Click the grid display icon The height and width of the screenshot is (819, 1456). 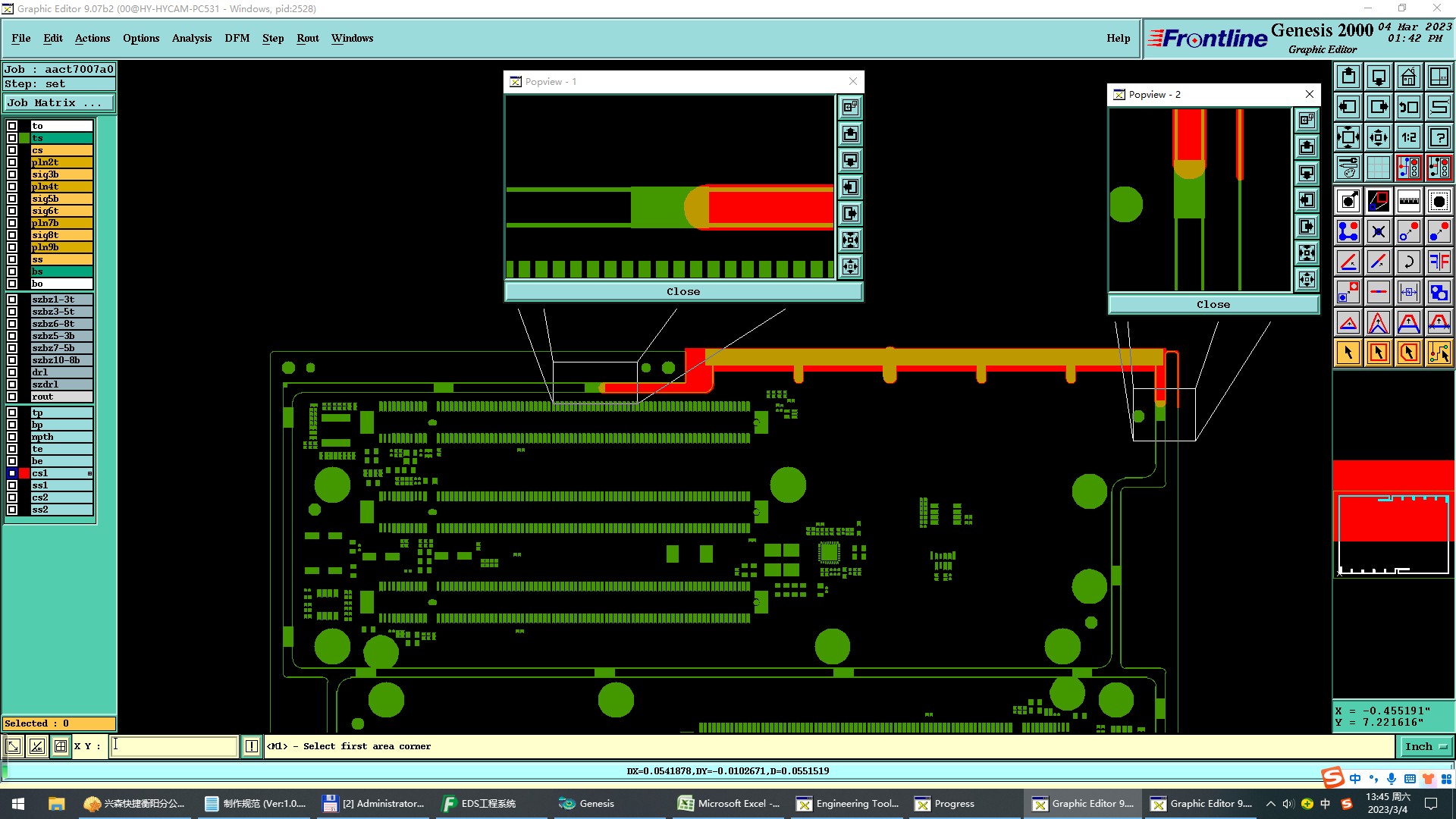coord(1378,168)
